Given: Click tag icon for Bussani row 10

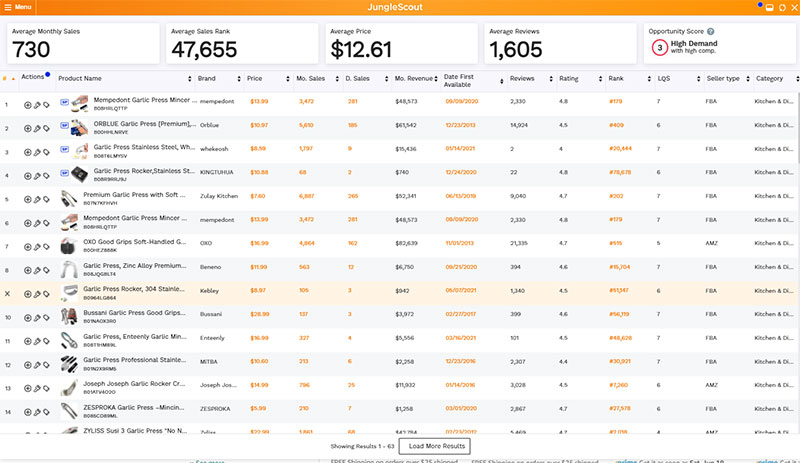Looking at the screenshot, I should pyautogui.click(x=46, y=318).
